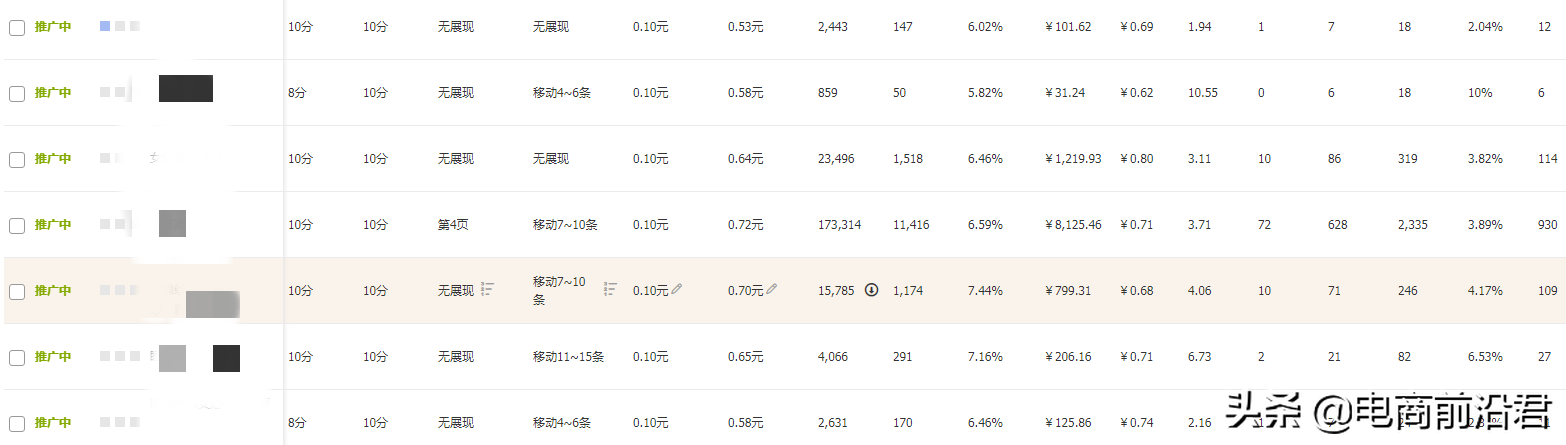1566x445 pixels.
Task: Enable the checkbox in the highlighted 15,785 row
Action: [17, 291]
